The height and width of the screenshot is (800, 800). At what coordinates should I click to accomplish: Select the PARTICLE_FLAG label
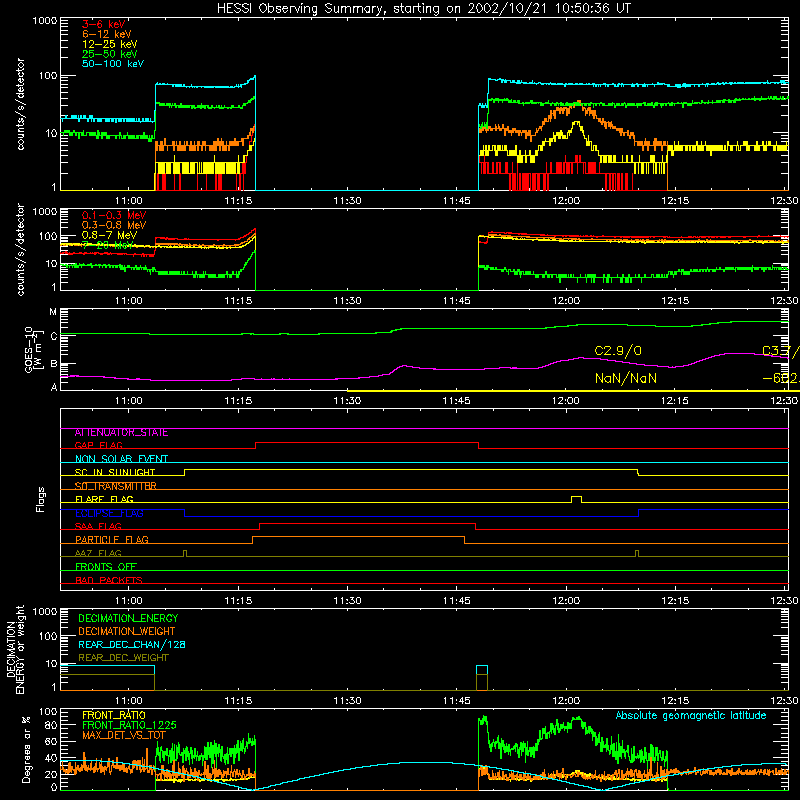coord(112,540)
